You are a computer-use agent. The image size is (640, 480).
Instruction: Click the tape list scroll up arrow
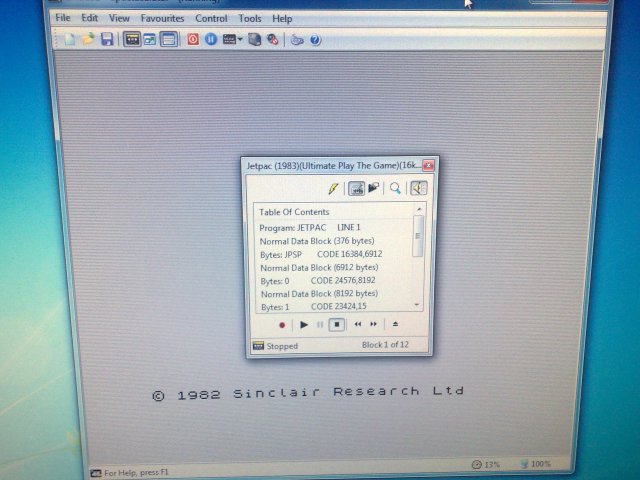[418, 209]
